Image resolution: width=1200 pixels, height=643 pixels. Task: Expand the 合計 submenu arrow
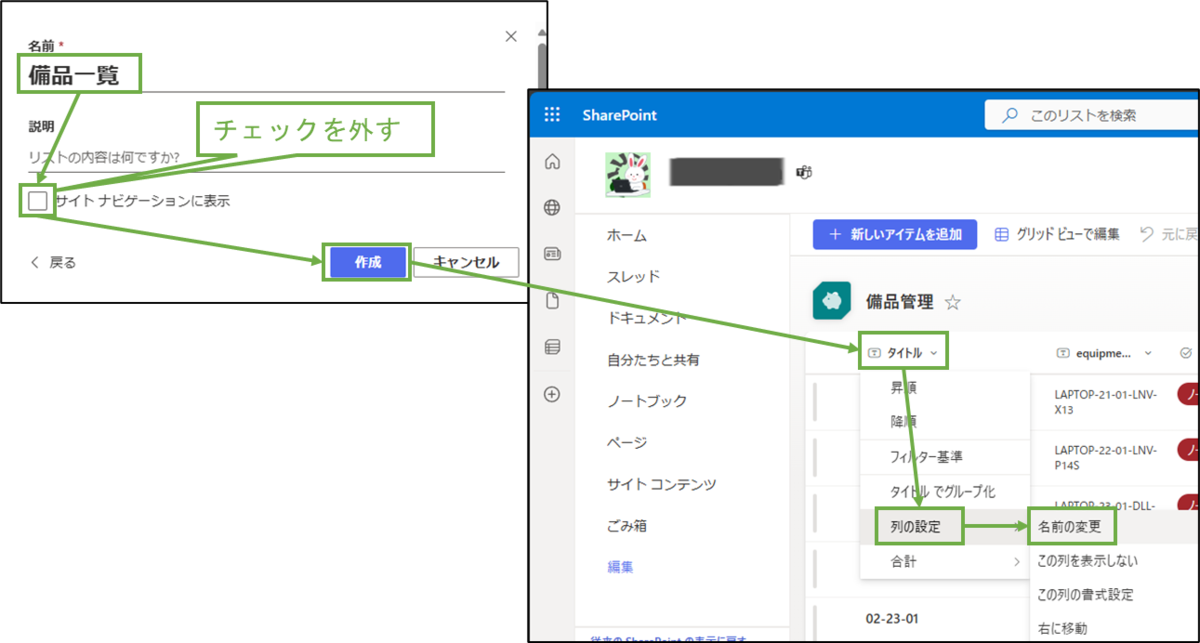coord(1017,563)
